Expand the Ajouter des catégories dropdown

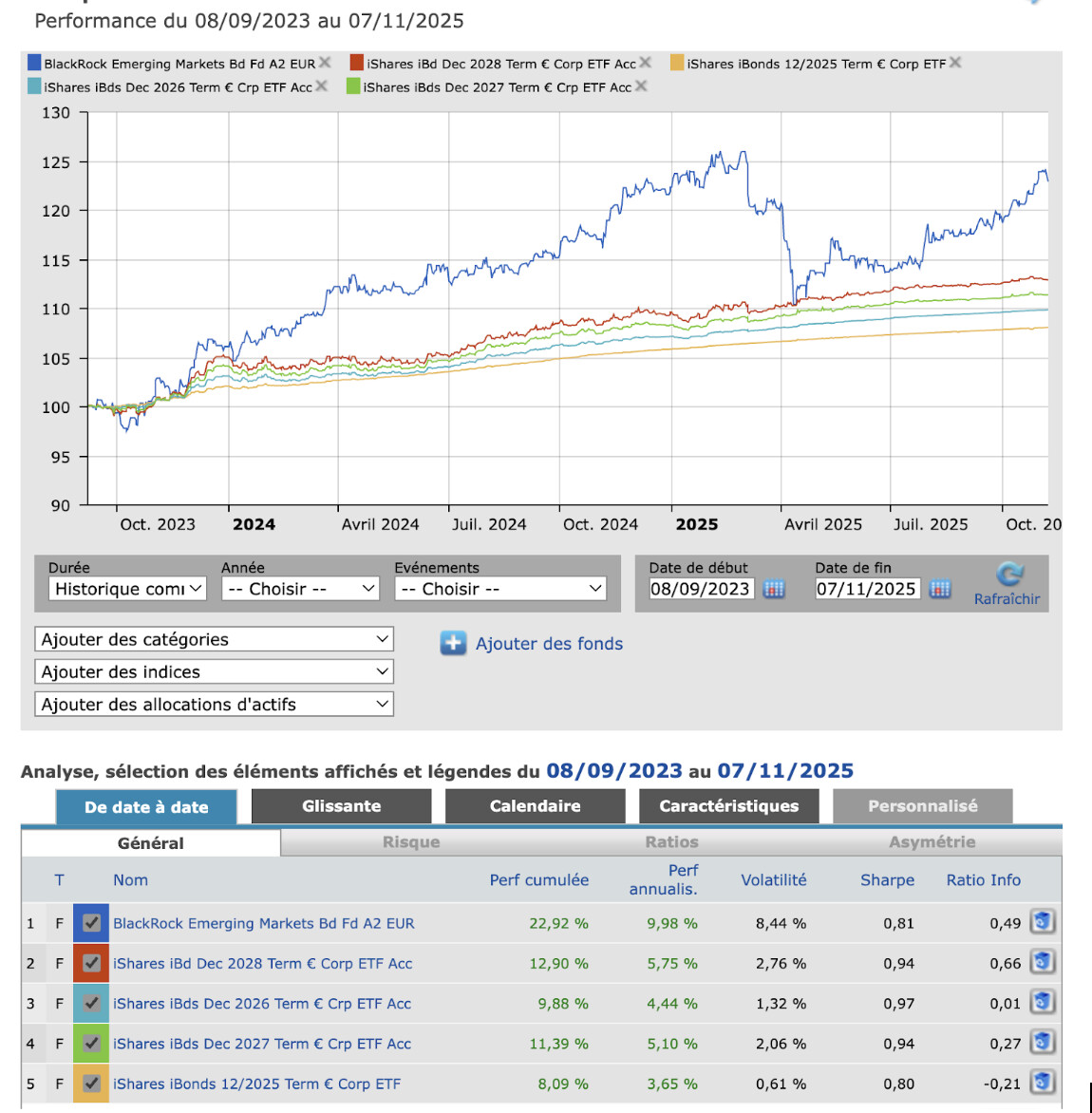coord(214,639)
